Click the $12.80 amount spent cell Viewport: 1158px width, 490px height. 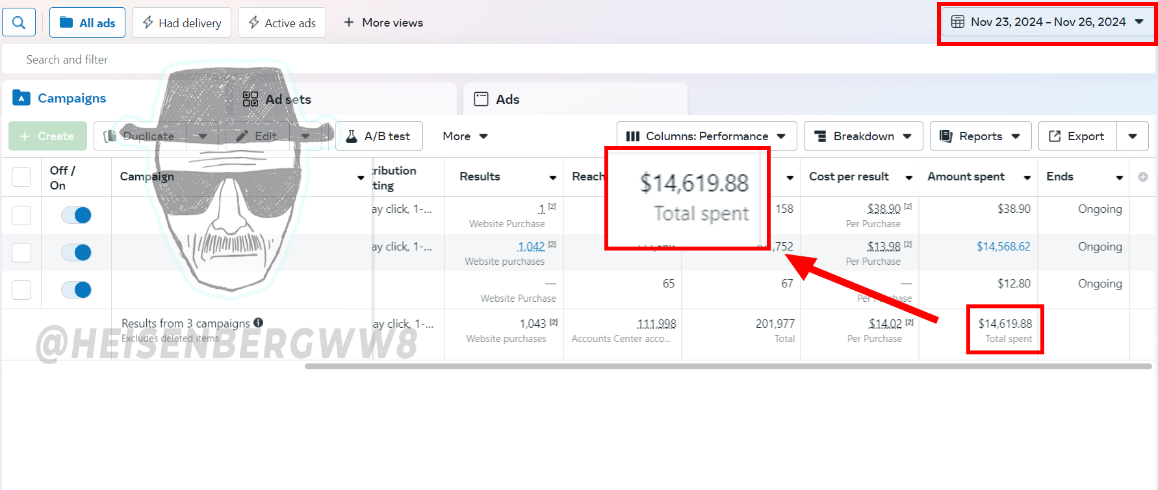pos(1015,284)
